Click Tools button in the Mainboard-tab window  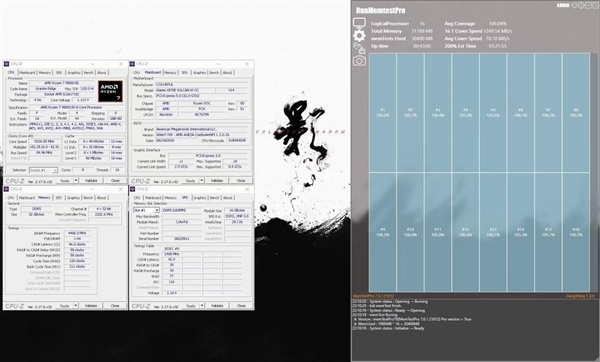coord(190,180)
